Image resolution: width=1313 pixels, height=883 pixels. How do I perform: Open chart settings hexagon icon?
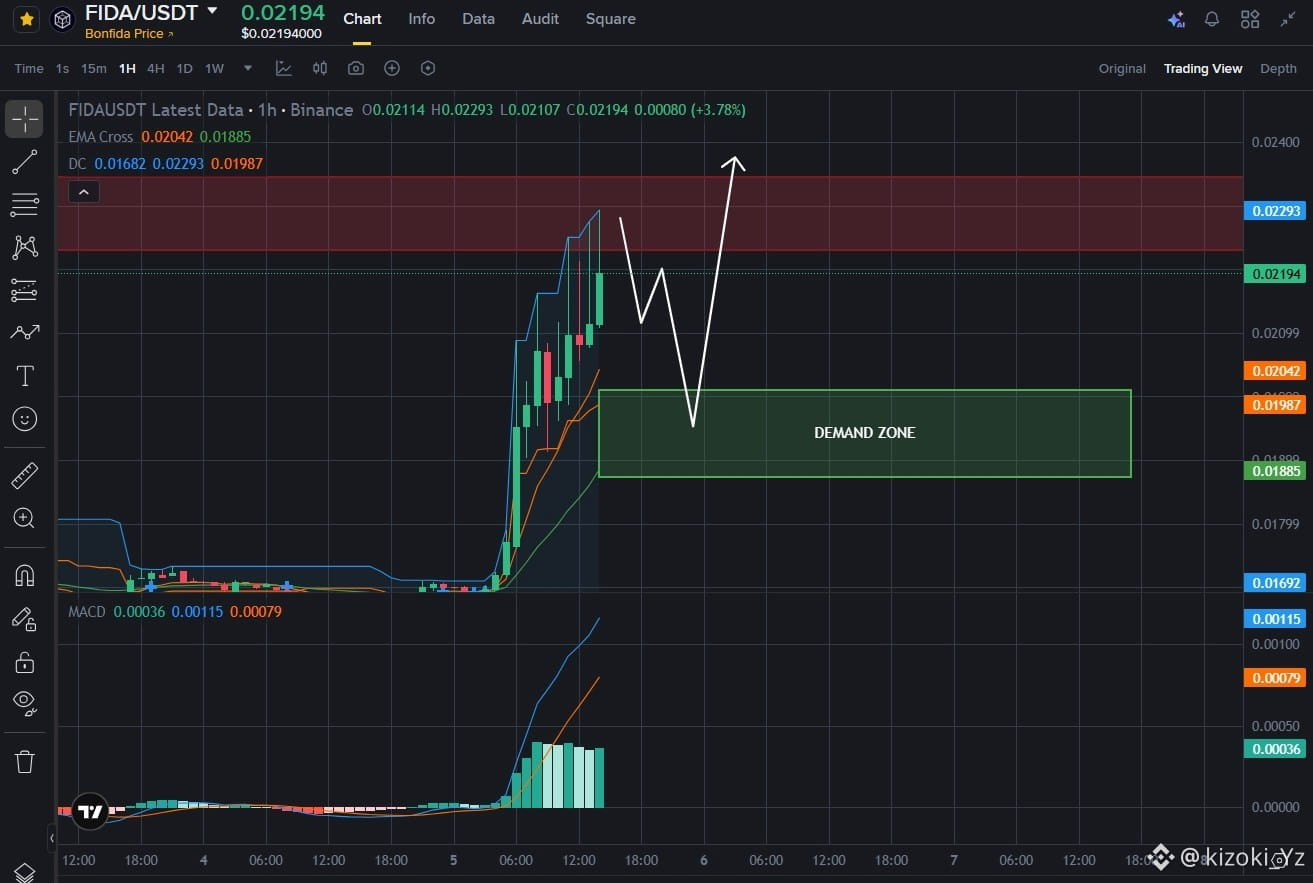pos(428,68)
